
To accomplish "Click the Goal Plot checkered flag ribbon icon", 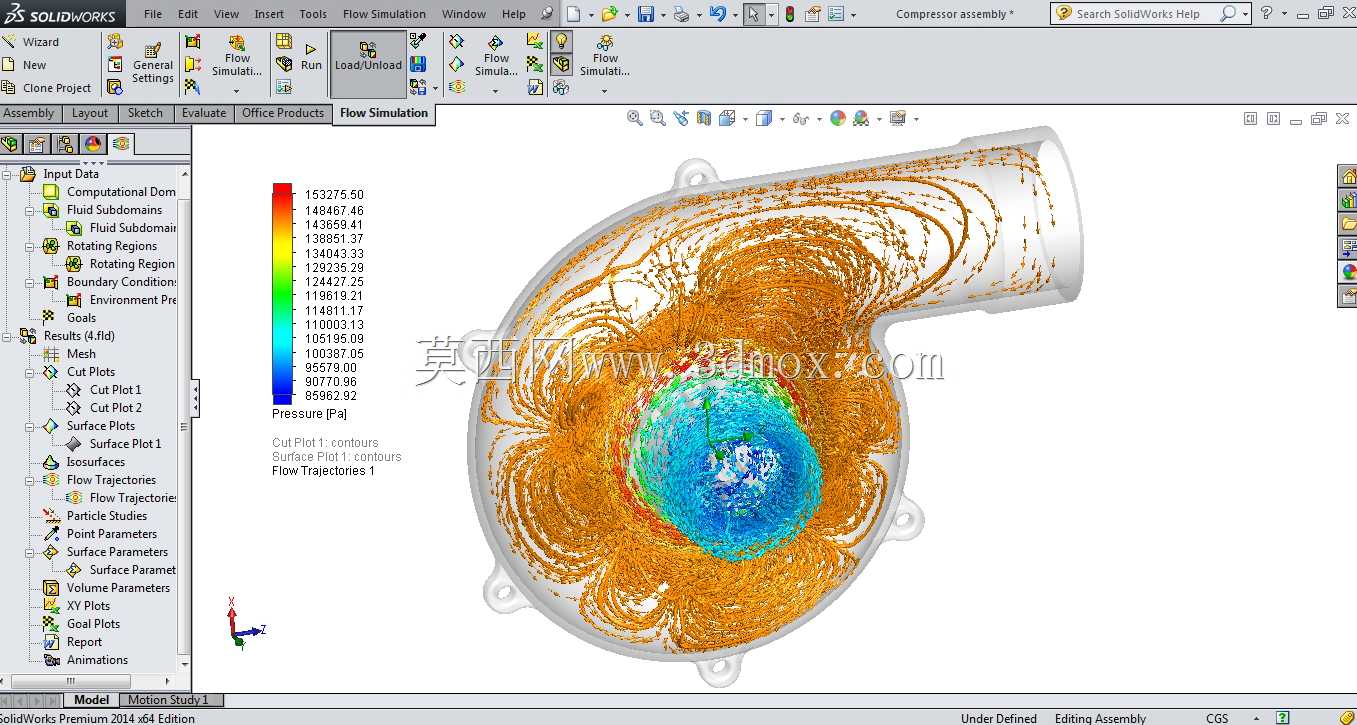I will 535,64.
